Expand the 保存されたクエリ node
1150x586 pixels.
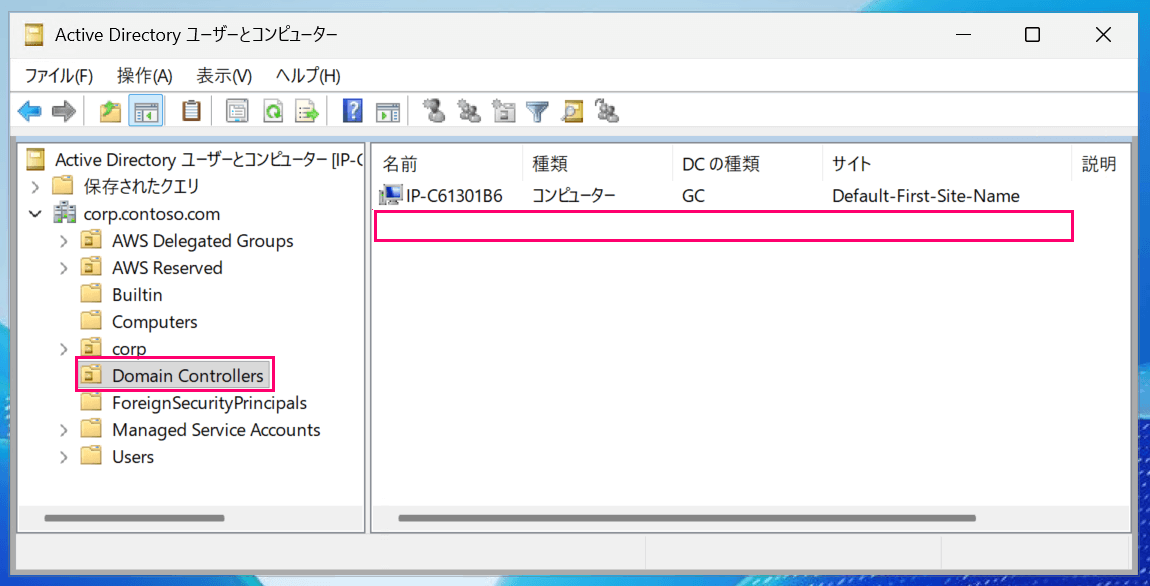click(x=35, y=186)
